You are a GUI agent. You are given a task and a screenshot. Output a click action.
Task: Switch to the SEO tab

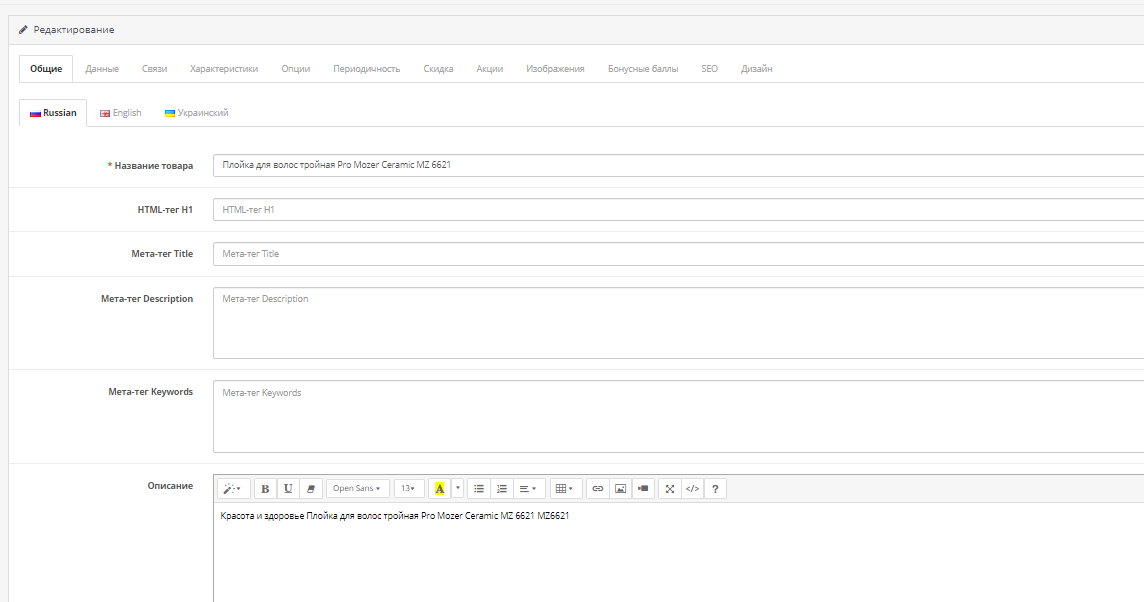pyautogui.click(x=709, y=69)
